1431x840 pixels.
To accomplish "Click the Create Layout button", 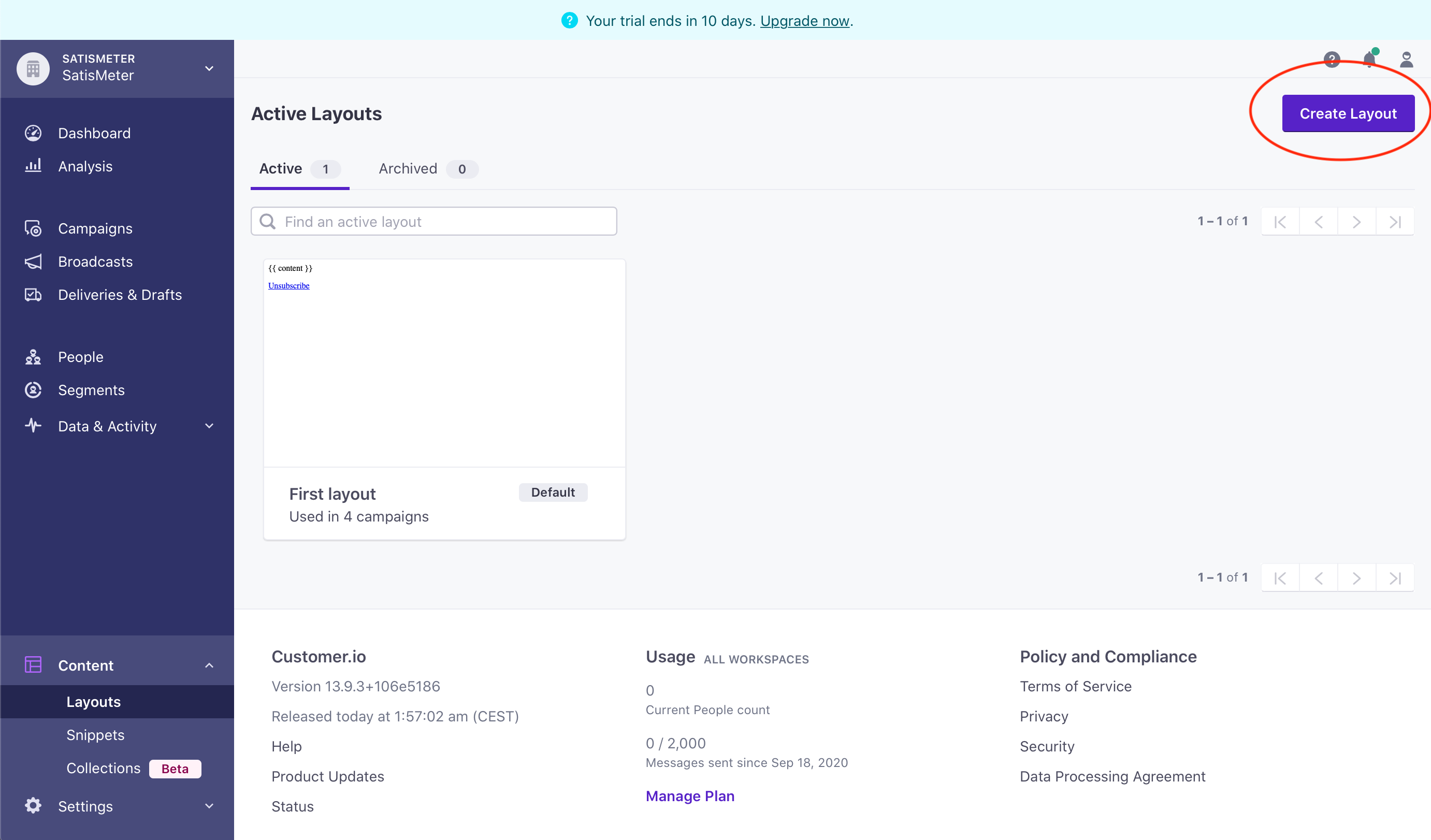I will coord(1348,113).
